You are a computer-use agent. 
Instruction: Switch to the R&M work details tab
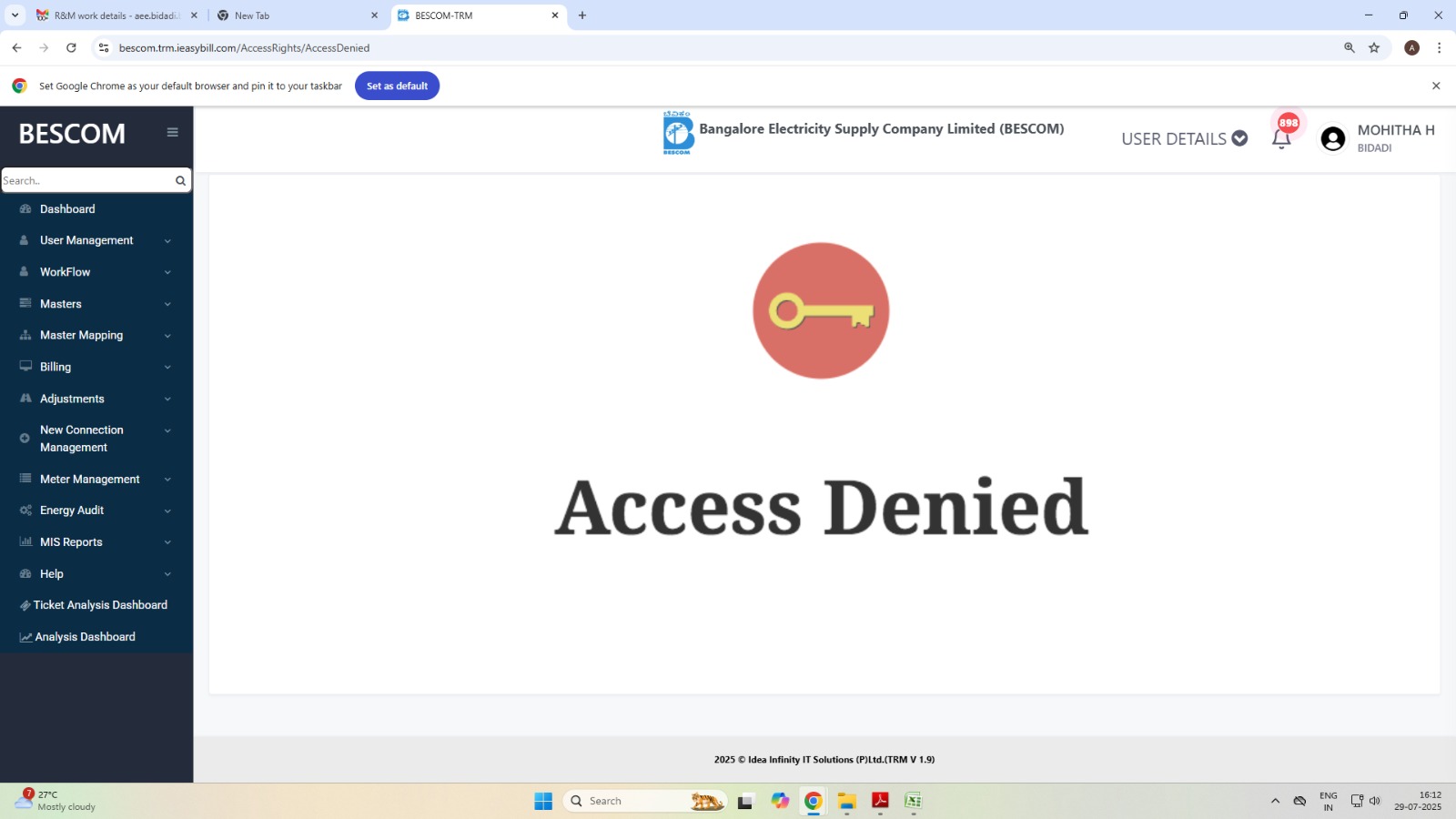tap(116, 15)
